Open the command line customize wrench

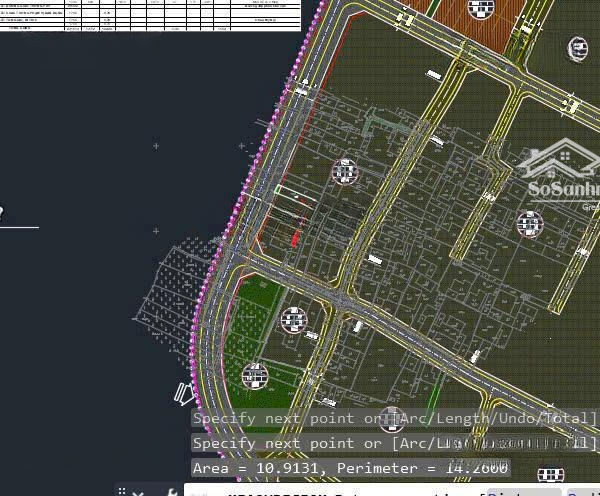171,491
